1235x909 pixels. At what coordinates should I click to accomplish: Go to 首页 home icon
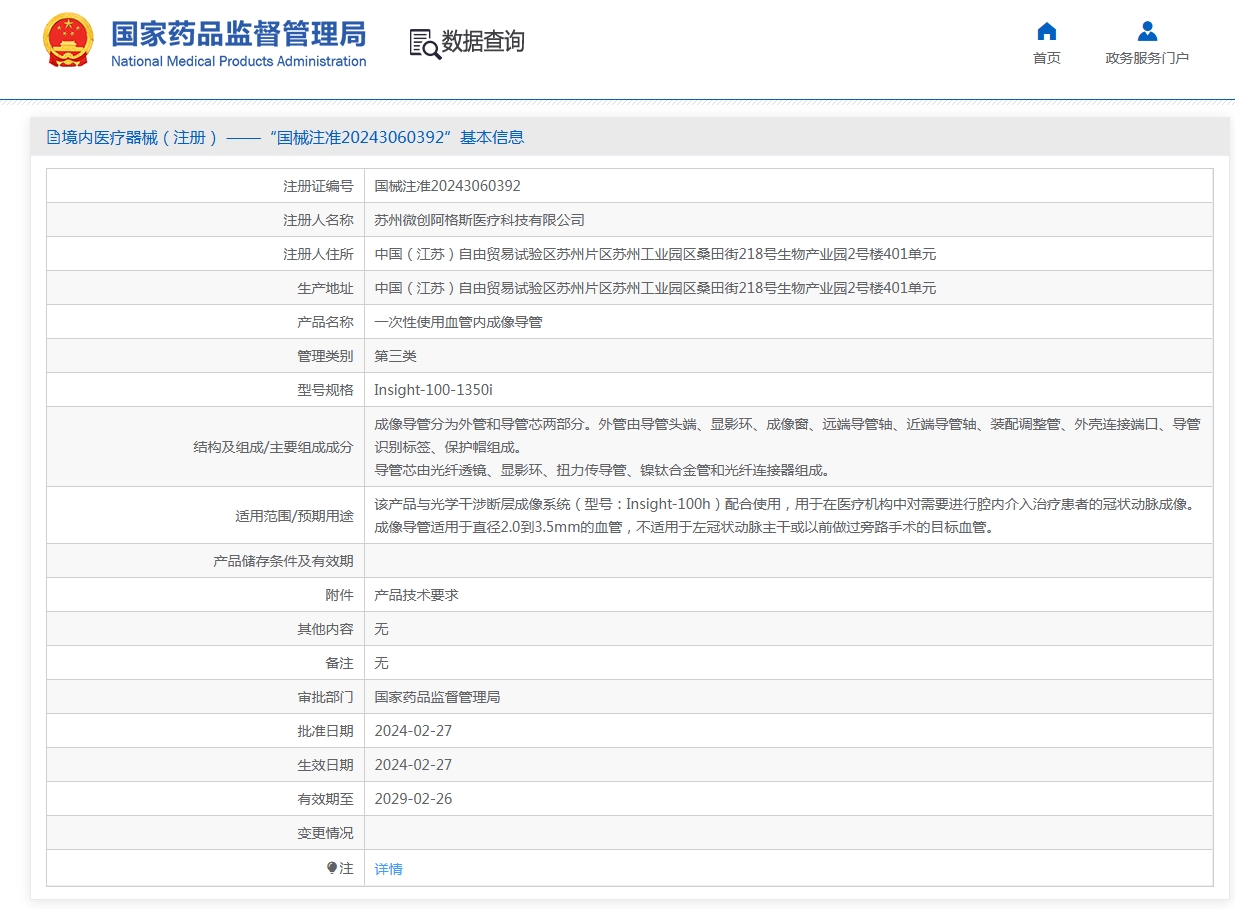pyautogui.click(x=1047, y=31)
